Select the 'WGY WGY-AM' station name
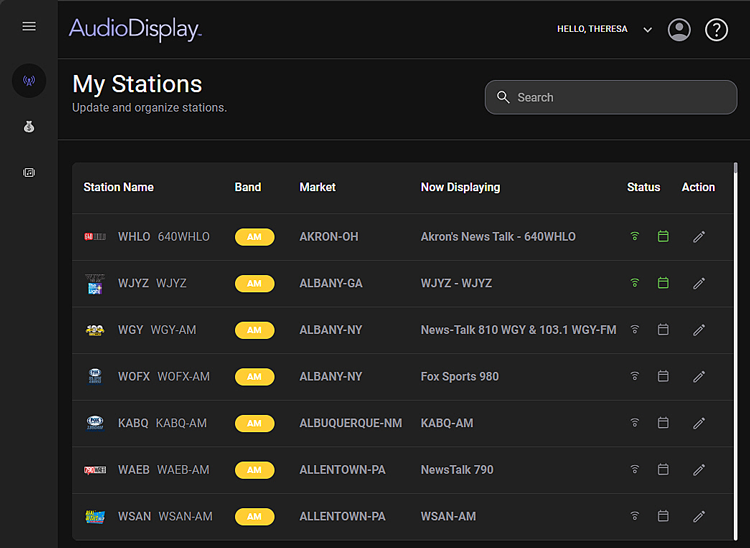Screen dimensions: 750x548 (157, 330)
